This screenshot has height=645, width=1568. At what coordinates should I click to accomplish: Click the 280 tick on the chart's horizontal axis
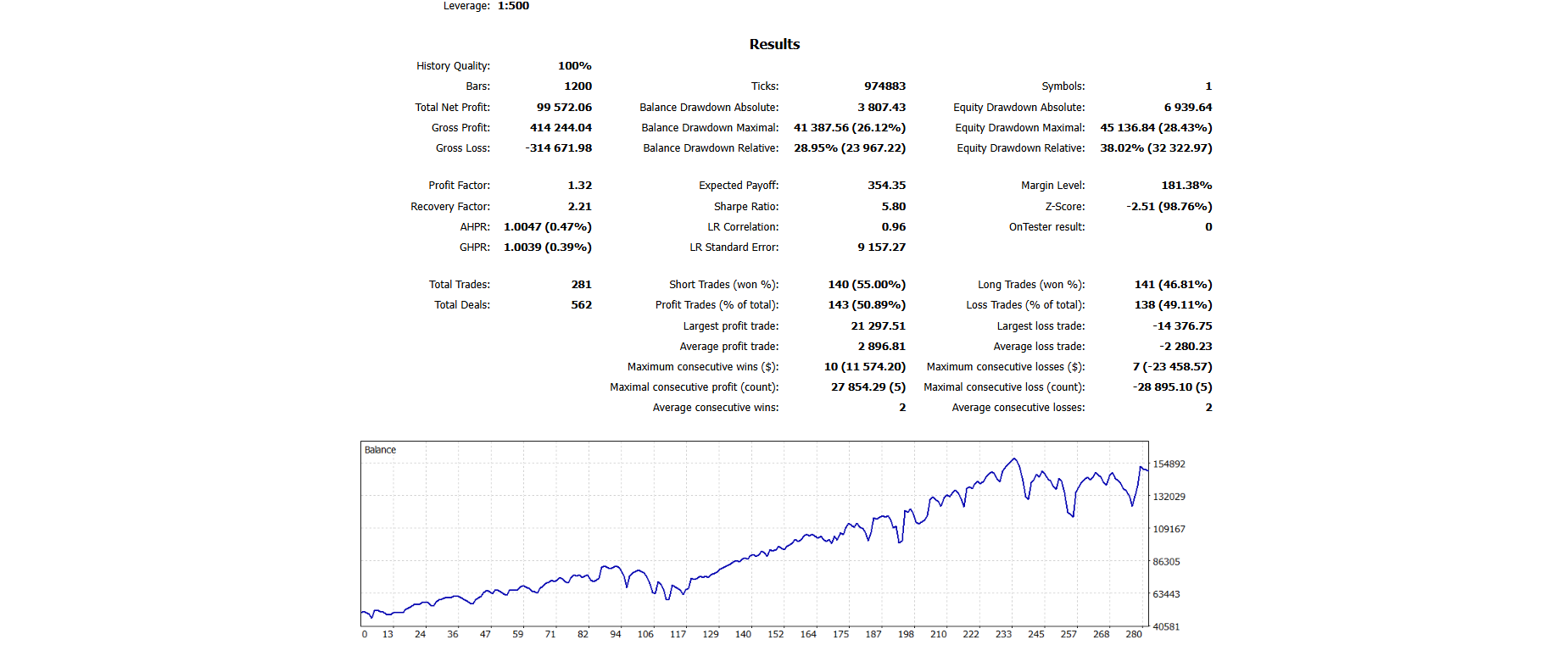(1133, 634)
